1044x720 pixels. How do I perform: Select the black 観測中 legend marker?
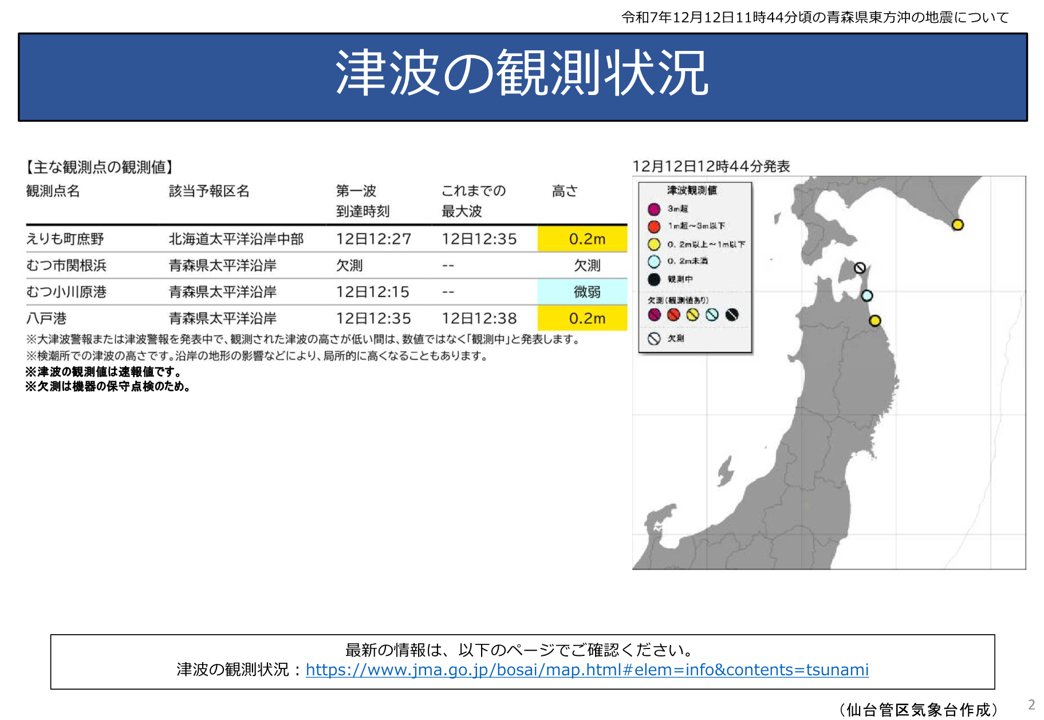[653, 277]
